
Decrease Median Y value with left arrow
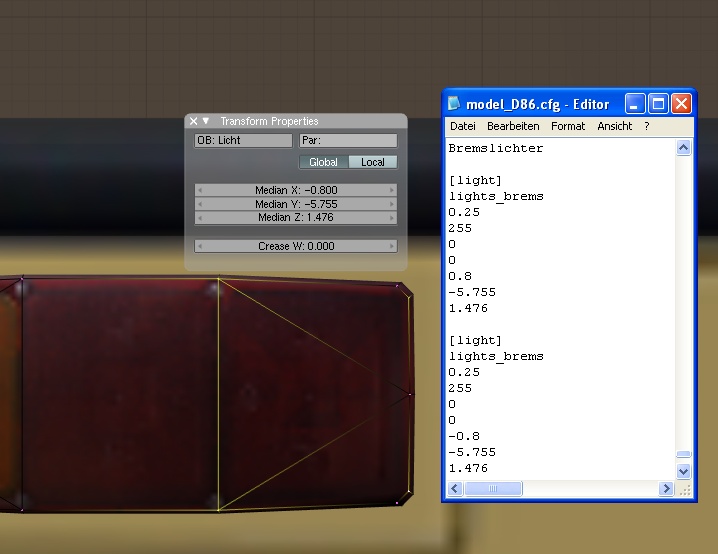(200, 204)
